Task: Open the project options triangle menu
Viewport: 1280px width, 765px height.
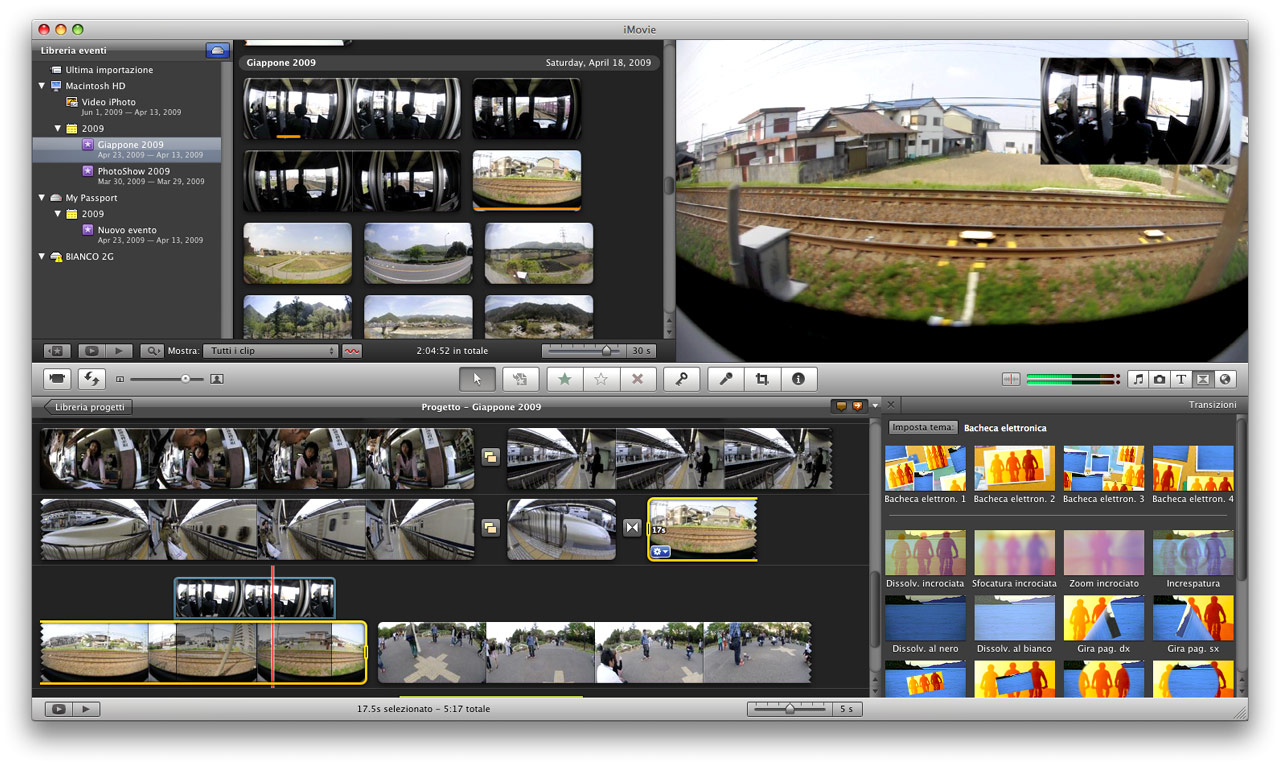Action: click(x=876, y=406)
